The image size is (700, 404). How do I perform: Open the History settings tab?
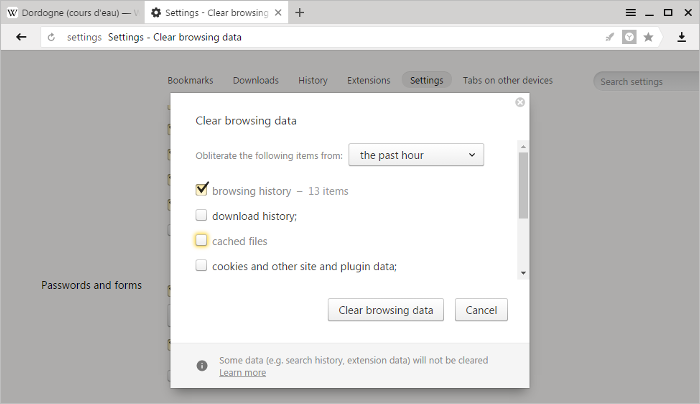[x=312, y=80]
